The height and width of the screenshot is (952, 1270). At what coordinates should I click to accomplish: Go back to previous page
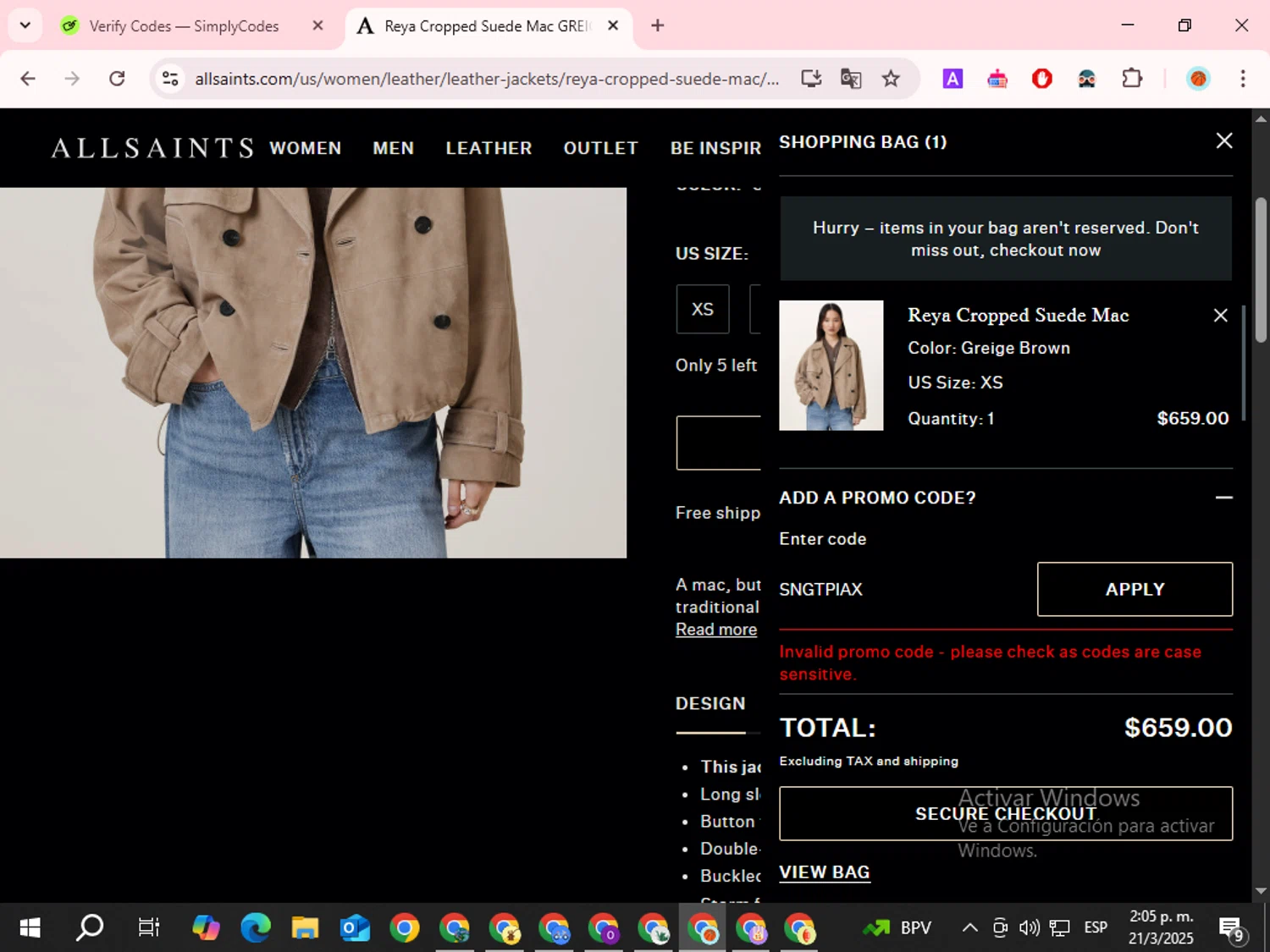tap(28, 79)
